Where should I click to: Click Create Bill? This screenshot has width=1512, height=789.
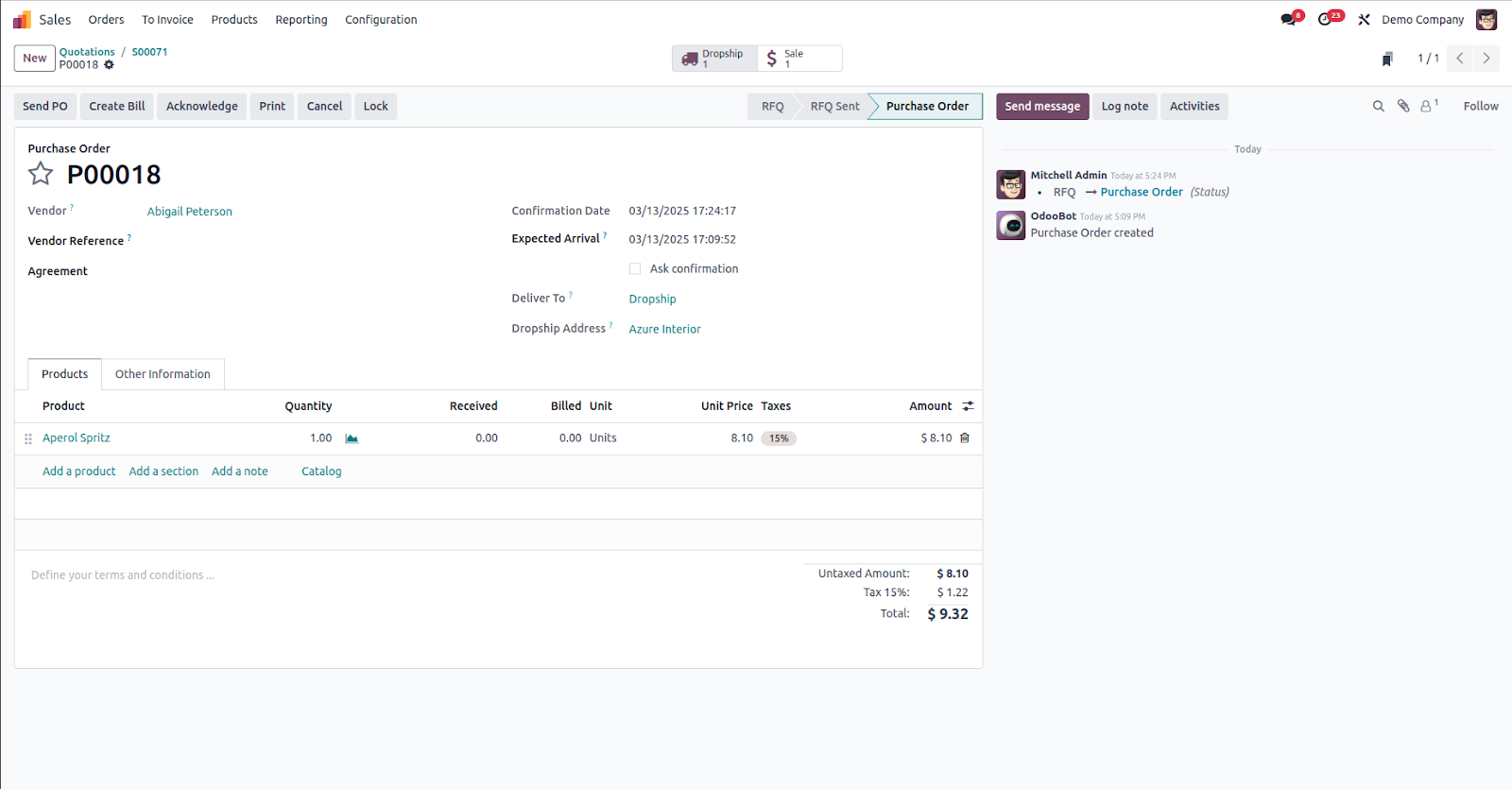(117, 106)
